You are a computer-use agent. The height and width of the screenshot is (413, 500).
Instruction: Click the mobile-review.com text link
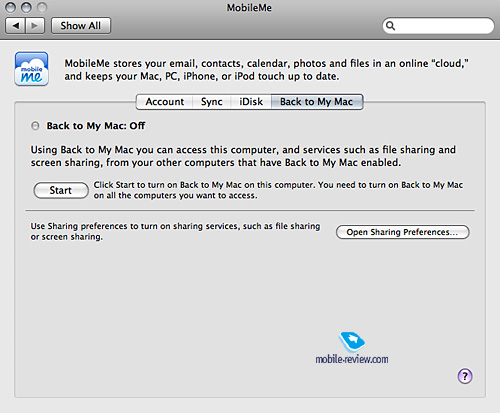[x=352, y=359]
